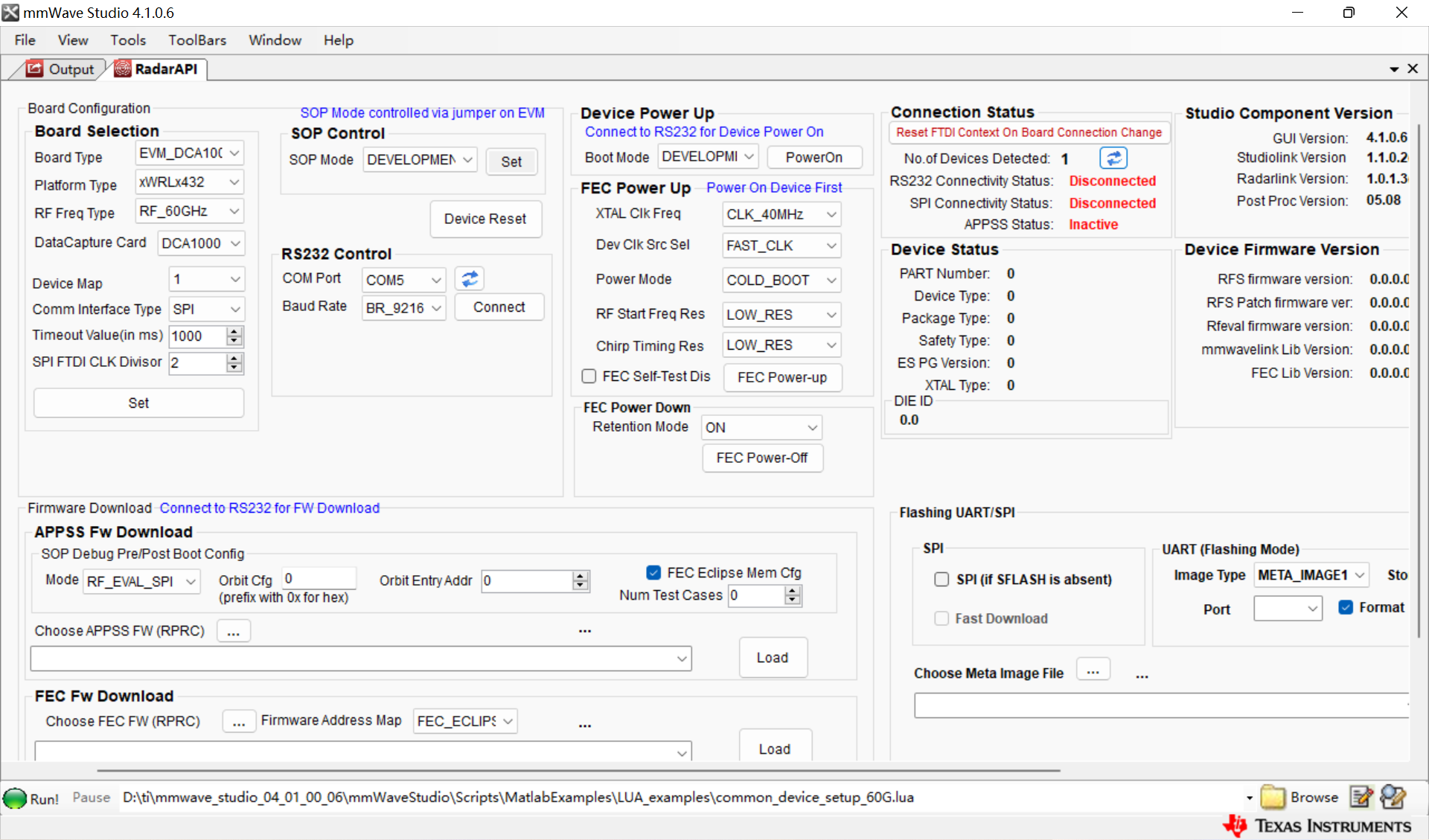This screenshot has height=840, width=1429.
Task: Toggle the Fast Download checkbox
Action: [942, 618]
